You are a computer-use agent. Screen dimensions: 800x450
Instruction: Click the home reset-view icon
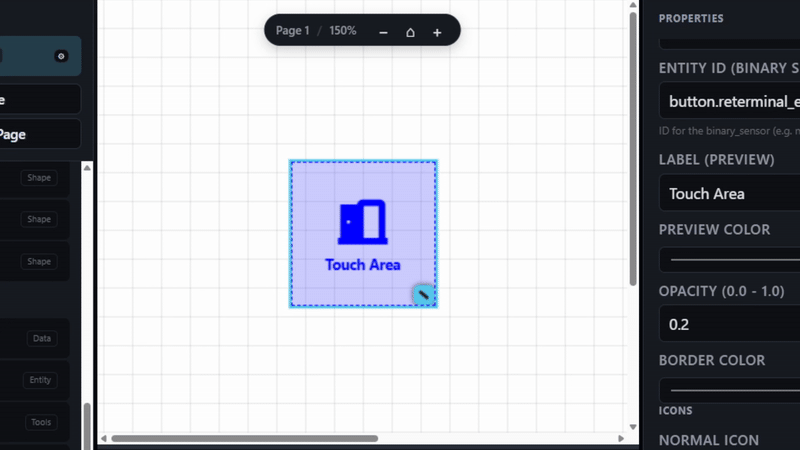click(410, 32)
